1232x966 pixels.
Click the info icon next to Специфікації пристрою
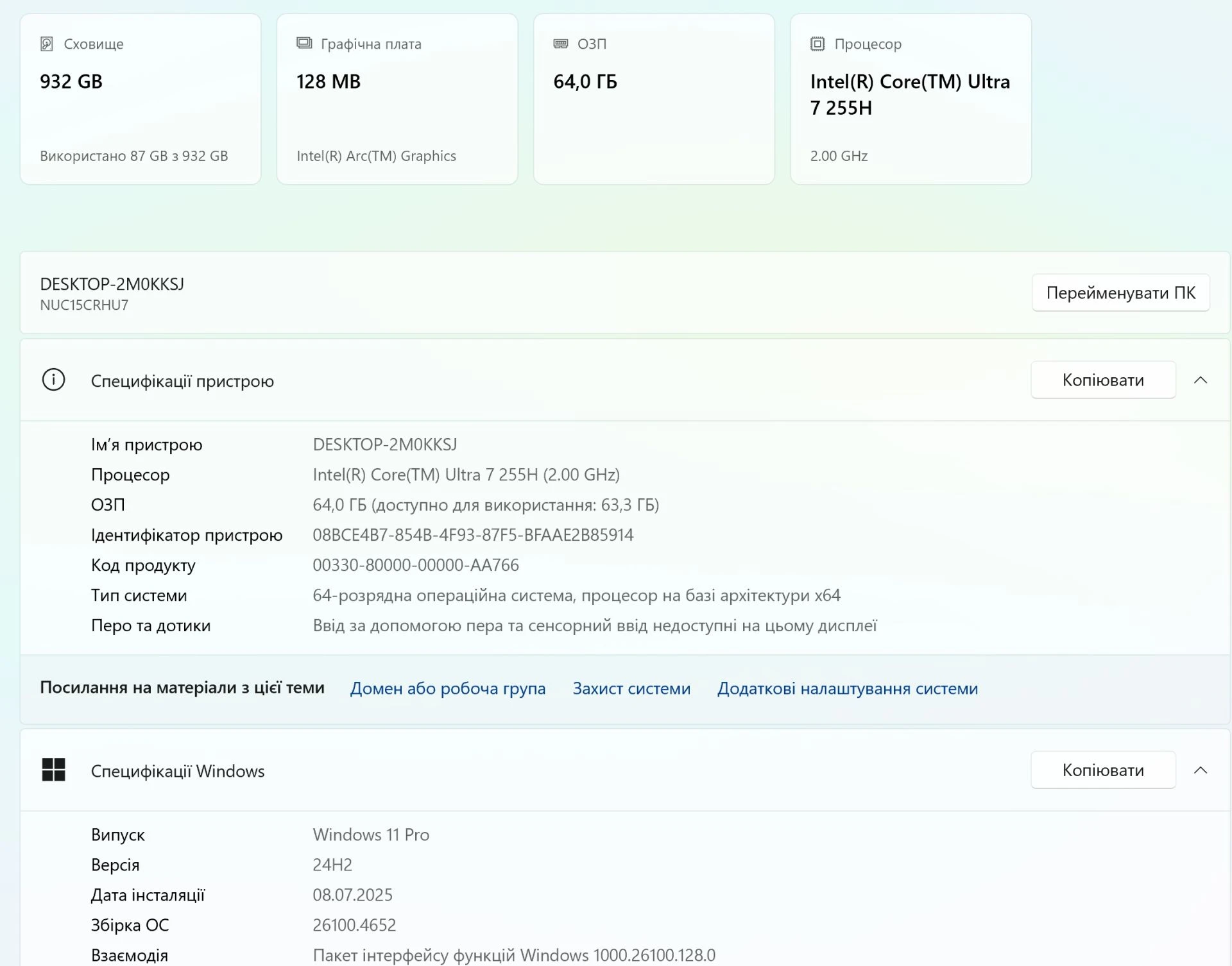point(53,380)
